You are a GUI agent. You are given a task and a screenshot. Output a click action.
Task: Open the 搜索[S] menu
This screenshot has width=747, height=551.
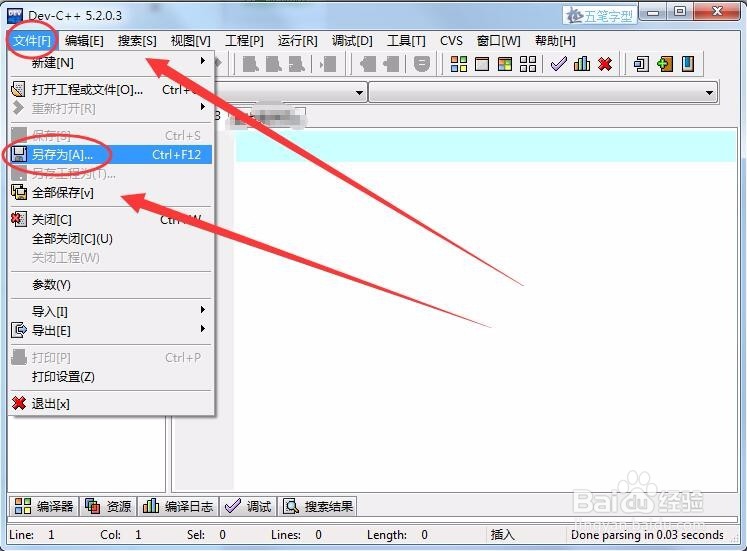137,41
